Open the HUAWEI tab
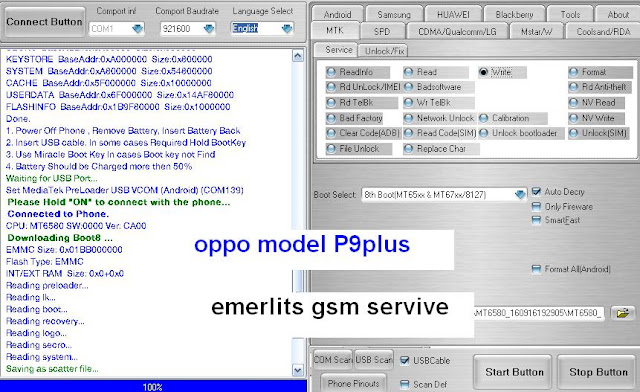The height and width of the screenshot is (392, 640). (453, 15)
